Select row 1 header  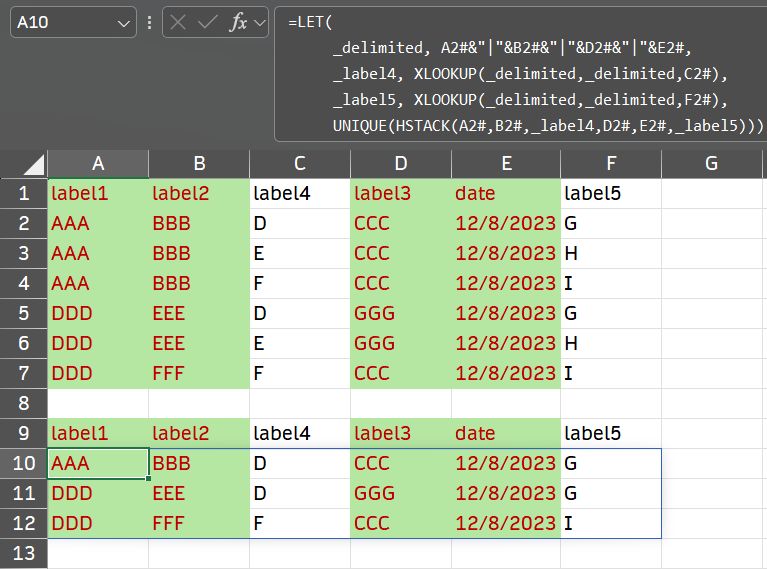click(23, 194)
